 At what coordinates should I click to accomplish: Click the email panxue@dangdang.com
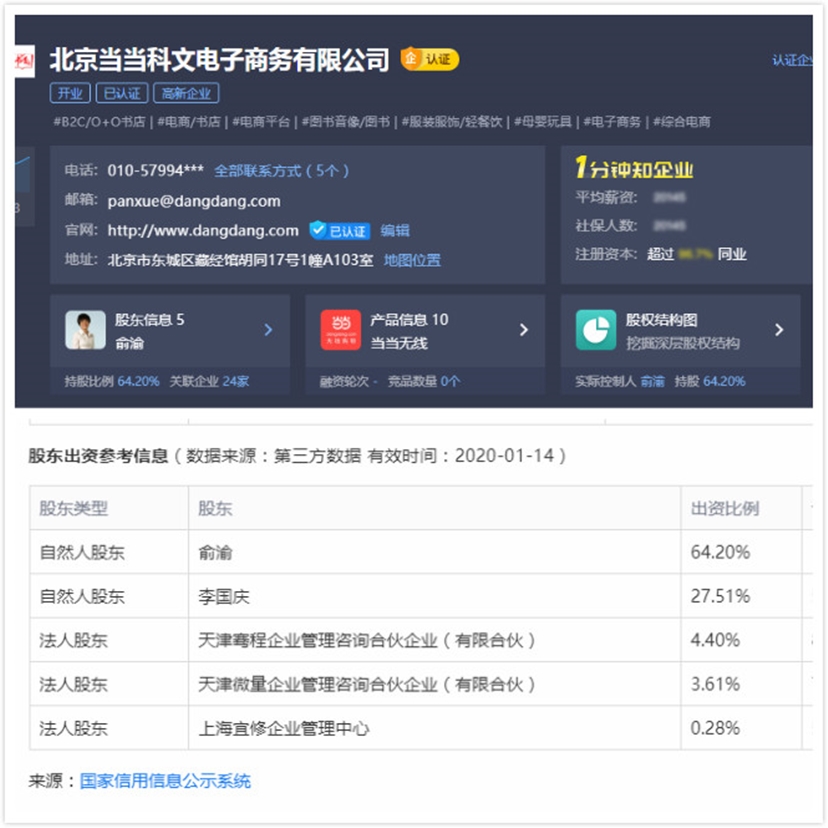(194, 201)
